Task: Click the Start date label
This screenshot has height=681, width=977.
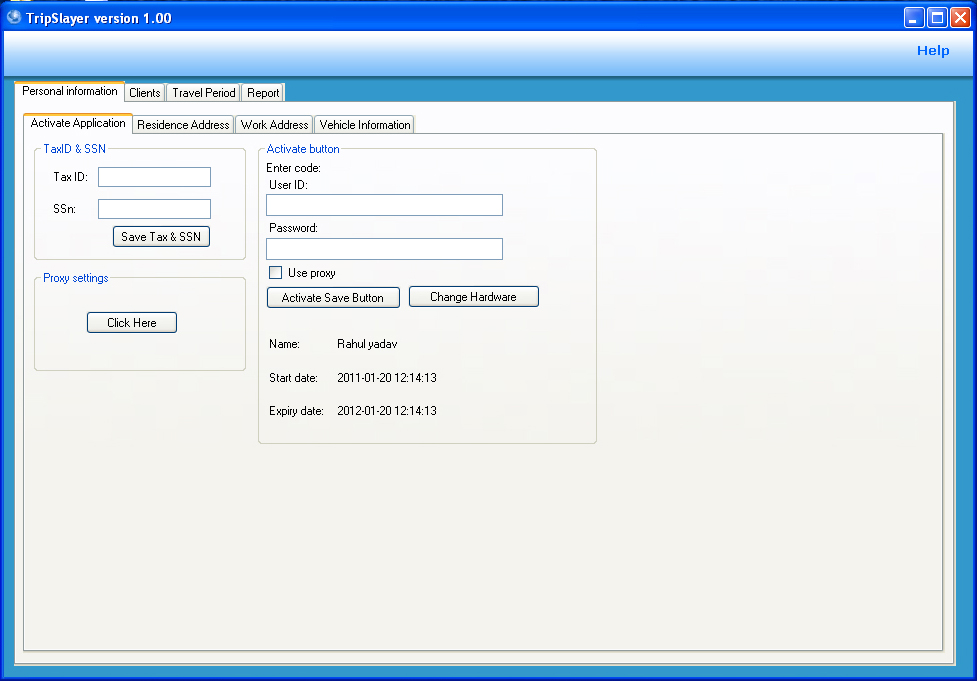Action: (293, 378)
